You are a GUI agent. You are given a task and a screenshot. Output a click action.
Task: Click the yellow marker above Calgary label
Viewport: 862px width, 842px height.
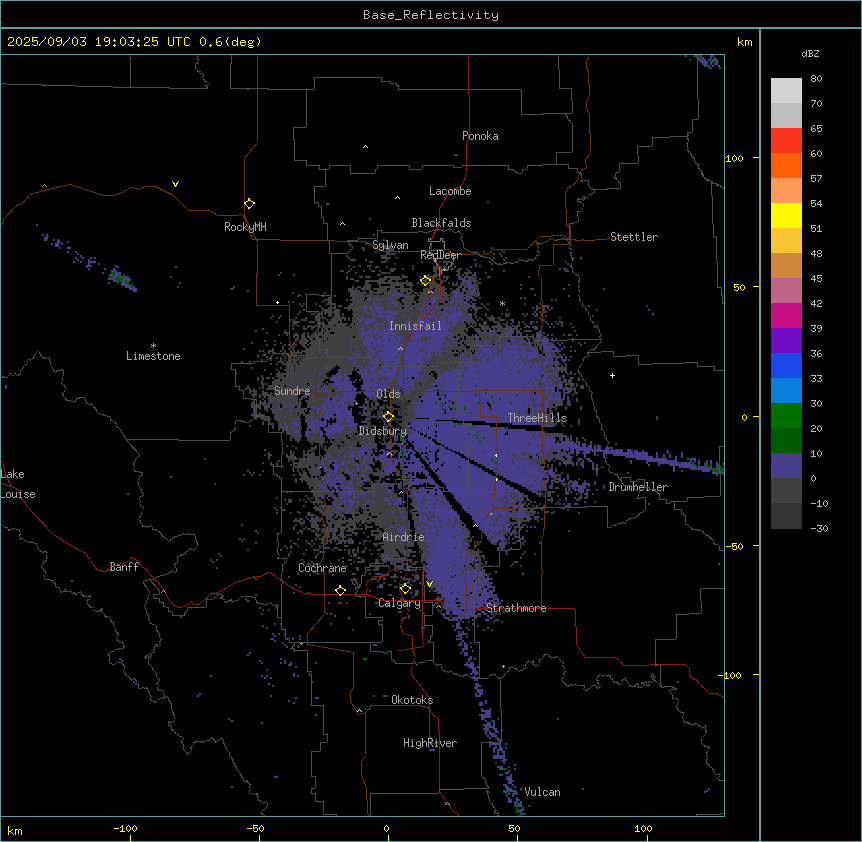405,589
